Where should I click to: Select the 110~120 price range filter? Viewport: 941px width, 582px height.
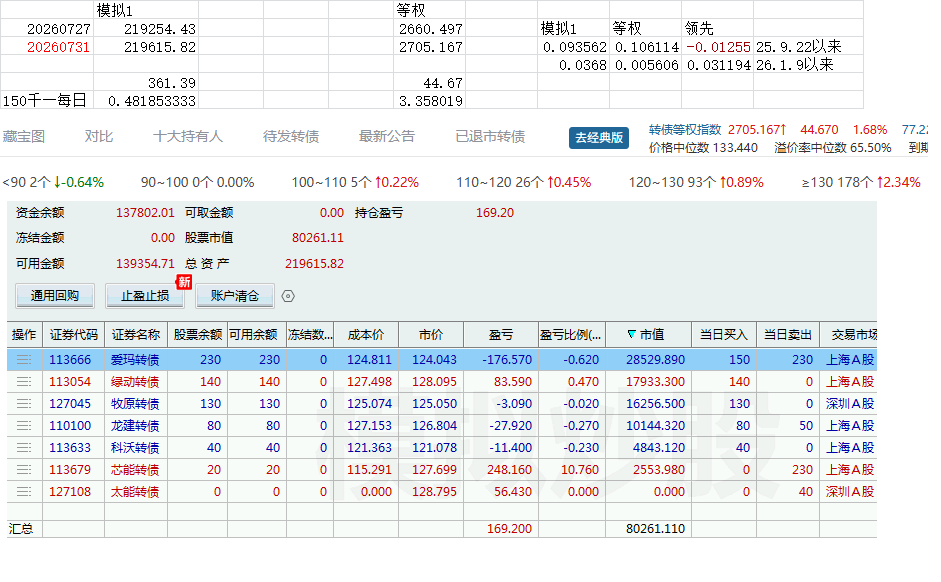[524, 182]
